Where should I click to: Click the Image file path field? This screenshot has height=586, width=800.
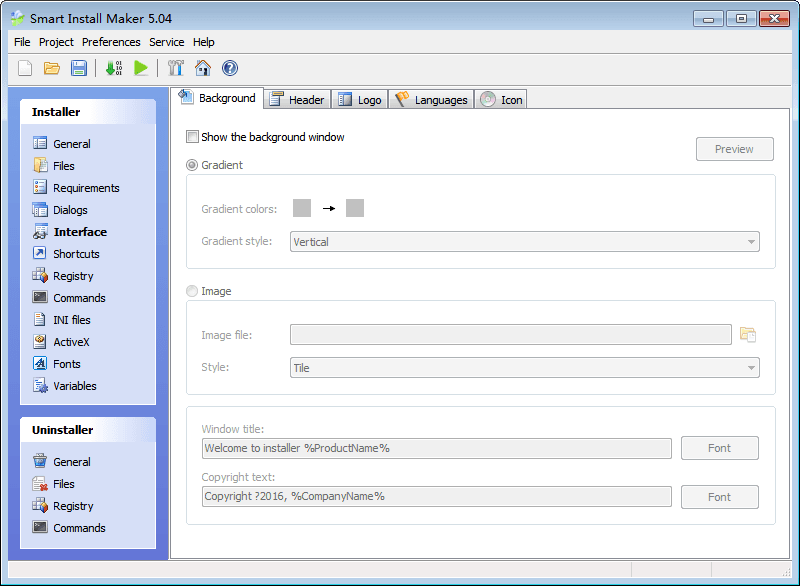511,335
